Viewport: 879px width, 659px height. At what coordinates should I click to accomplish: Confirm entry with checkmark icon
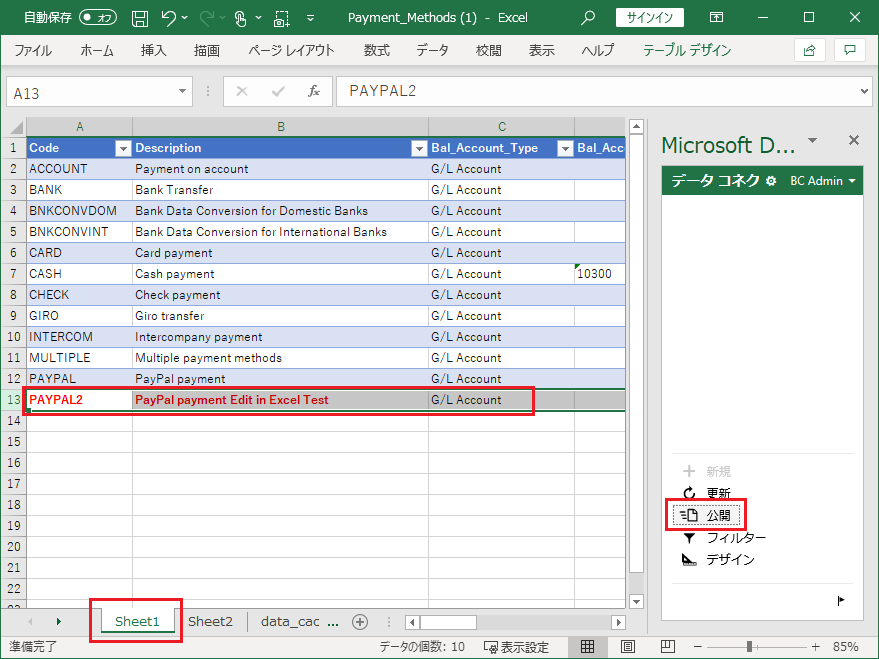click(x=277, y=91)
